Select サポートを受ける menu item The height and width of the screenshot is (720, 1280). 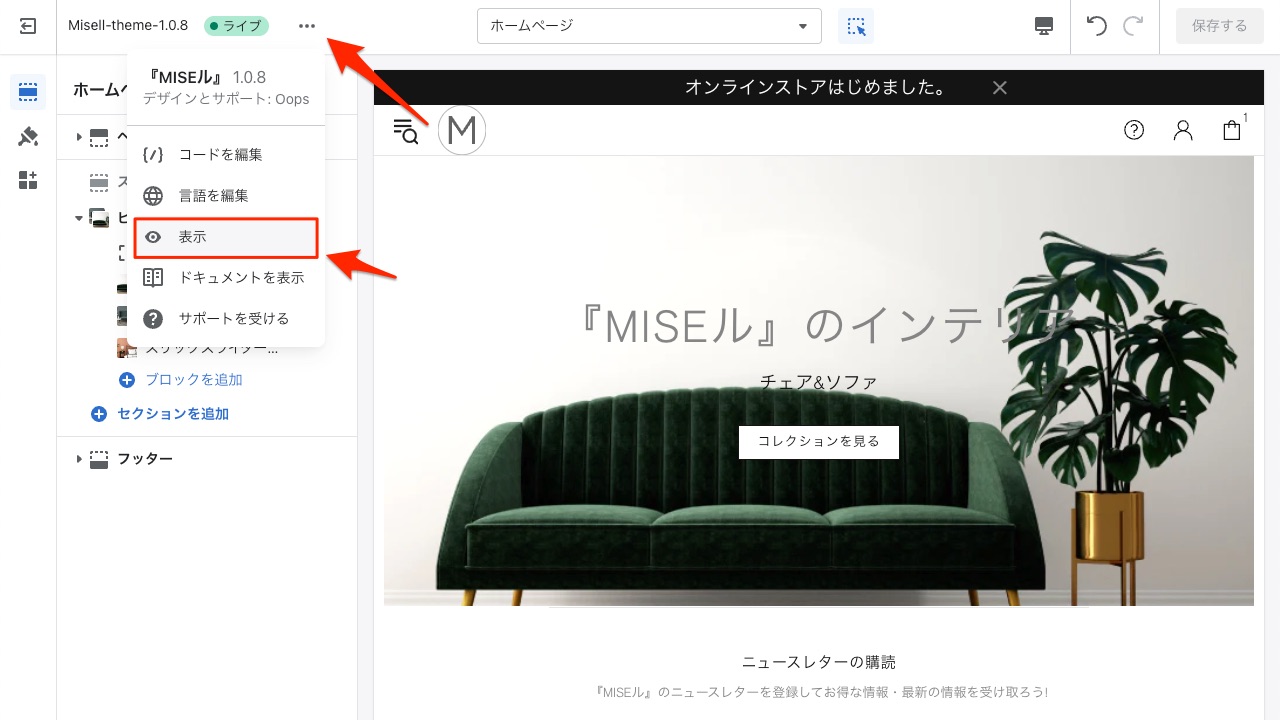click(x=226, y=318)
